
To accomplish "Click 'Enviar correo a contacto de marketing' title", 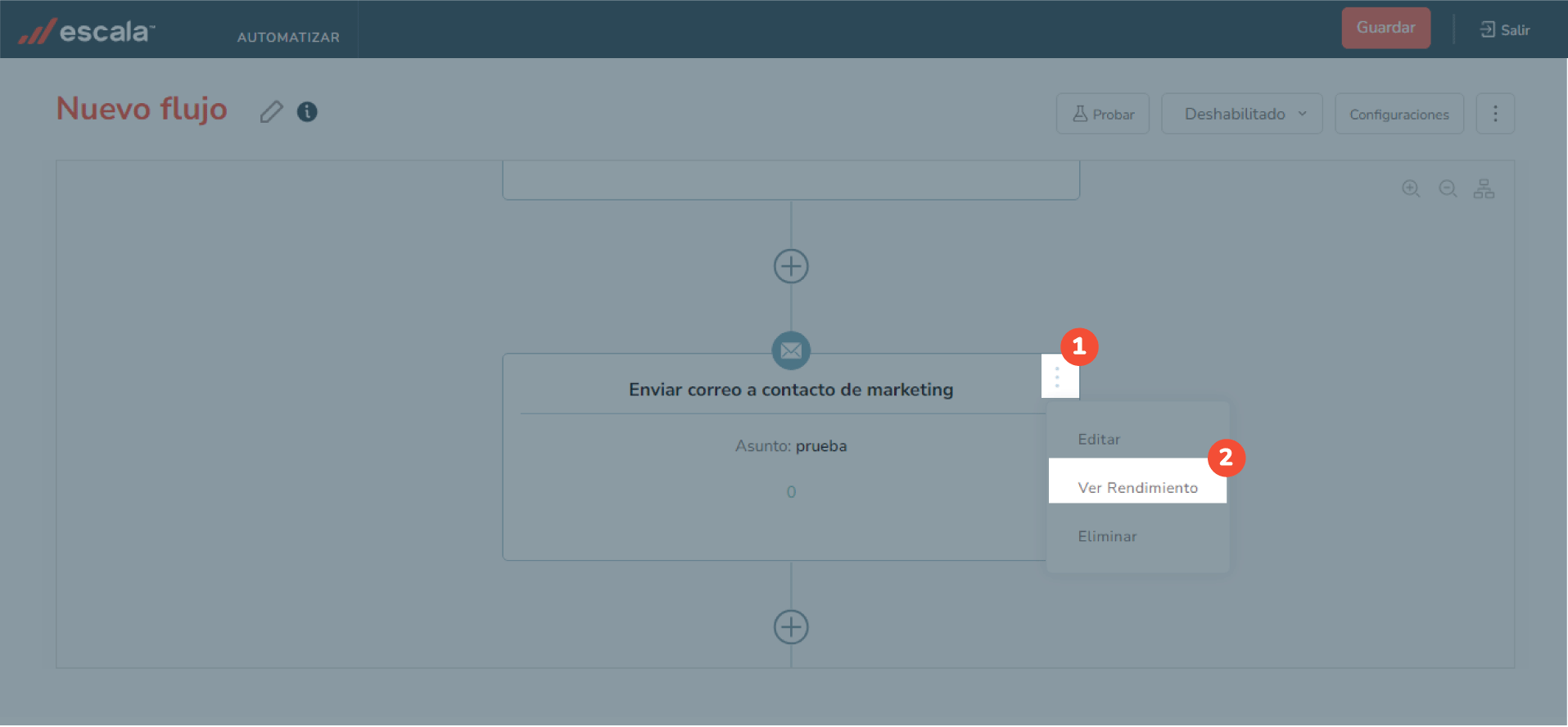I will pos(791,390).
